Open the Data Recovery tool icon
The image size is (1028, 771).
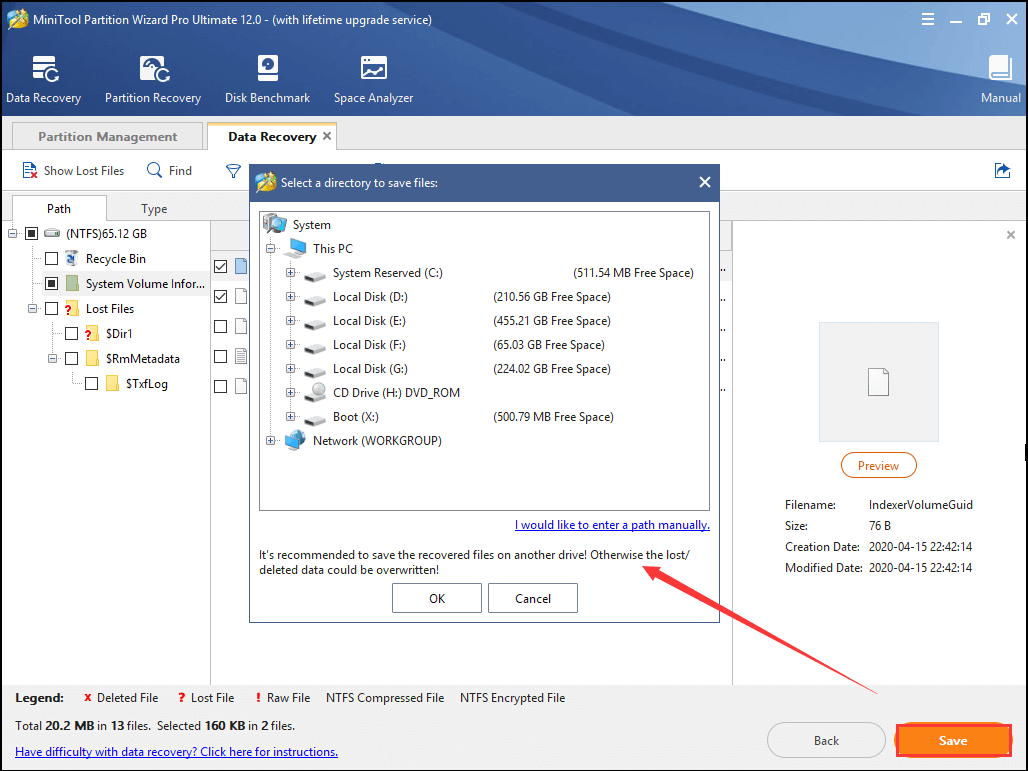[44, 70]
